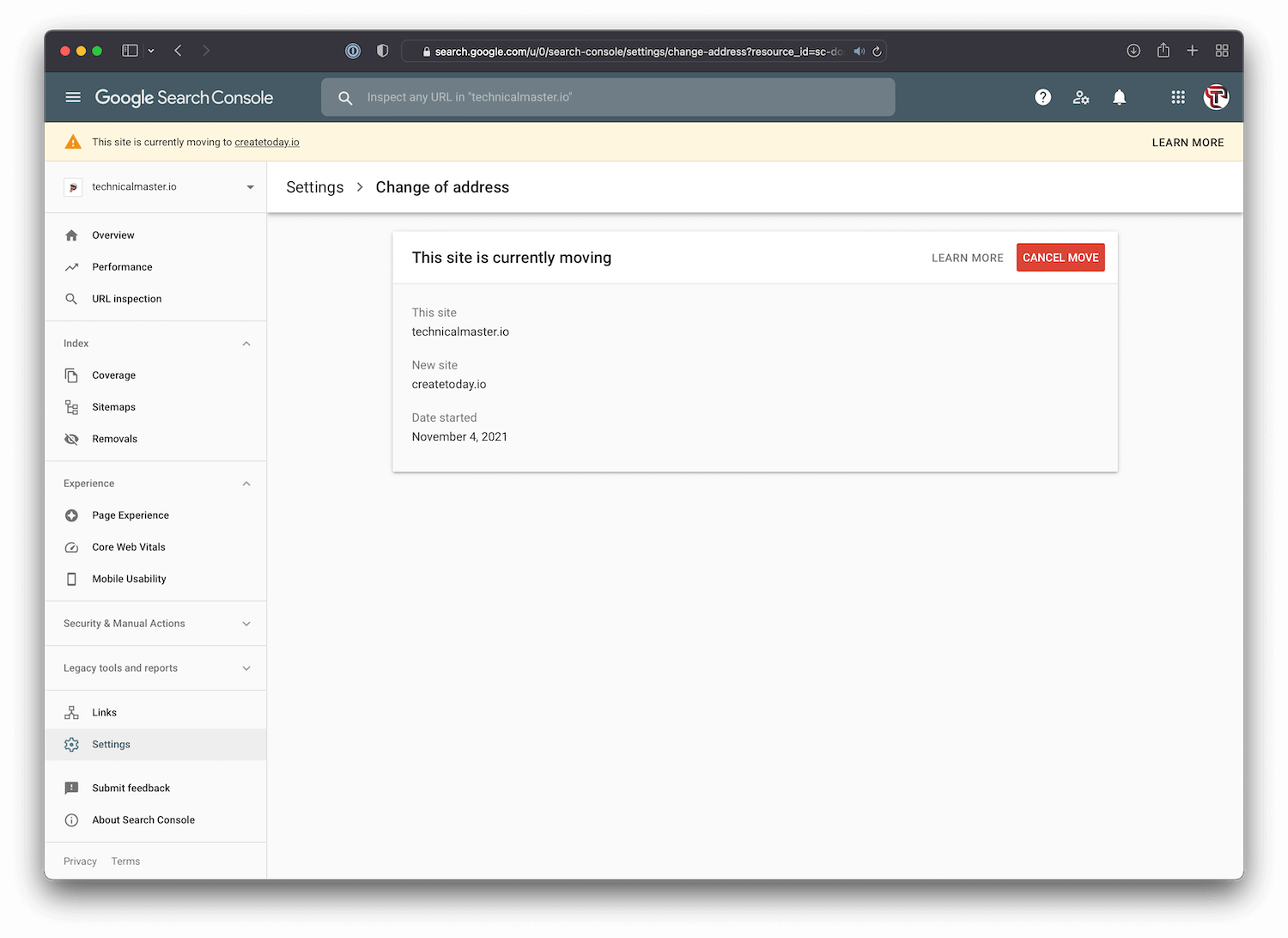
Task: Go forward in browser history
Action: point(206,51)
